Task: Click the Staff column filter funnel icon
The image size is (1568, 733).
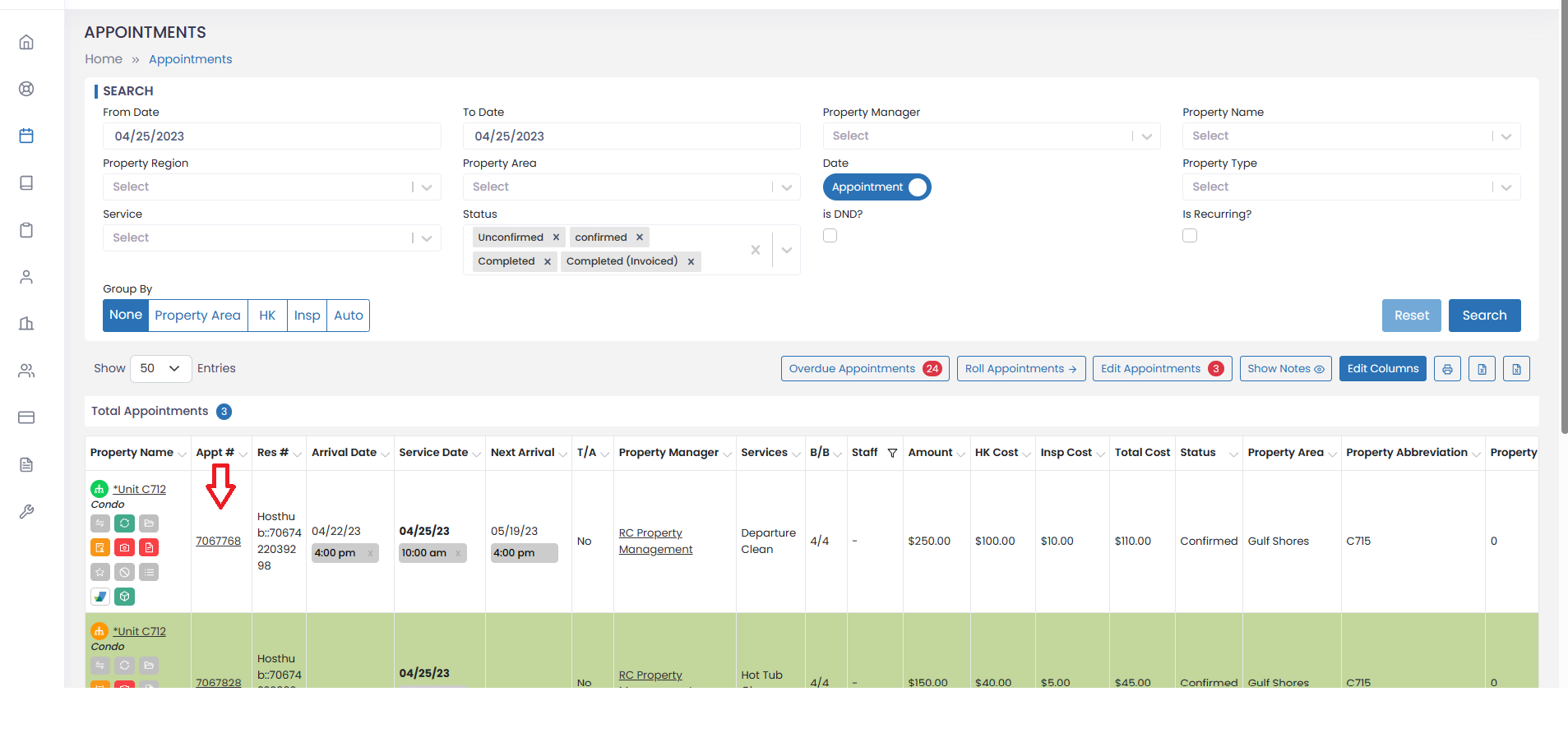Action: [x=892, y=453]
